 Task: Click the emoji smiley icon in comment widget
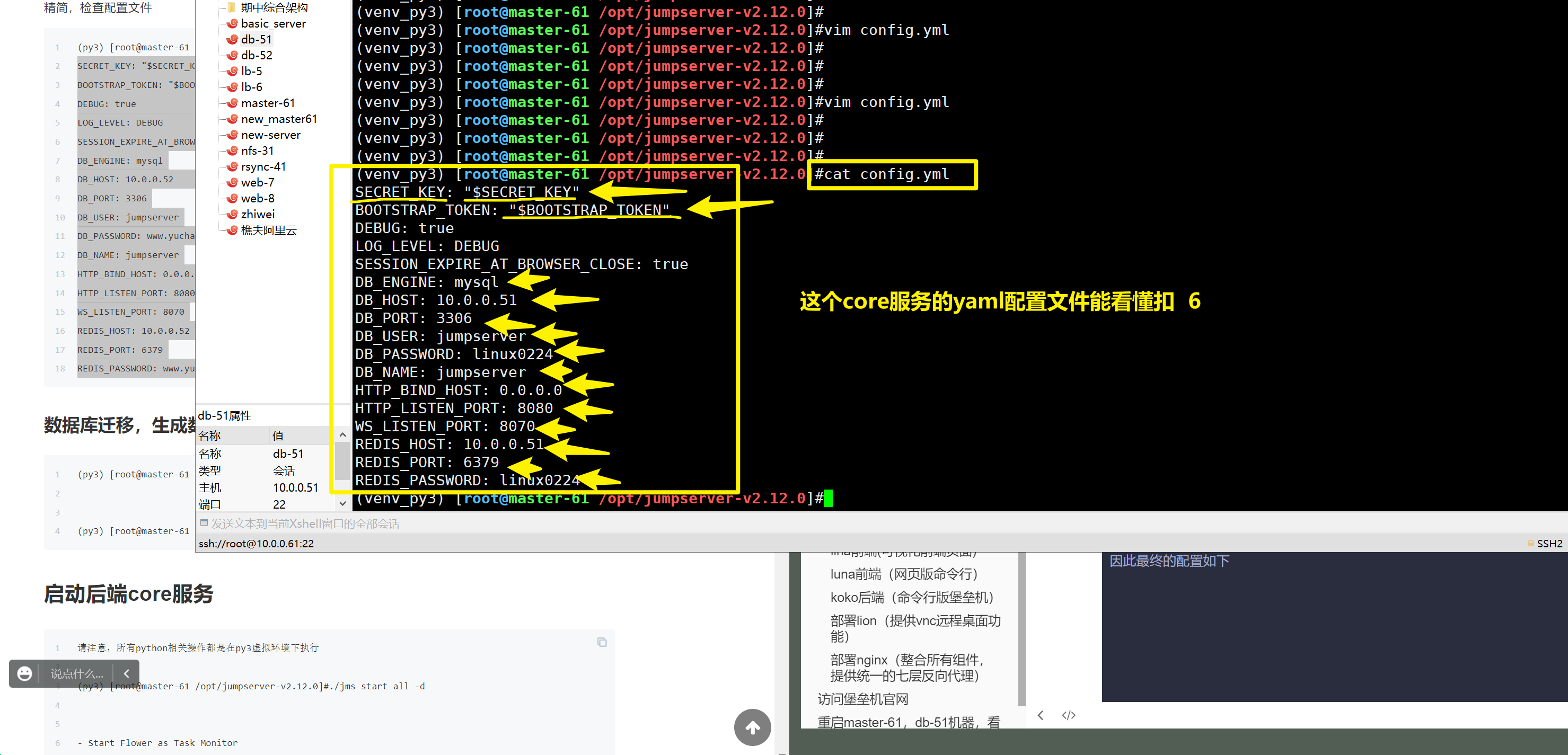(24, 673)
